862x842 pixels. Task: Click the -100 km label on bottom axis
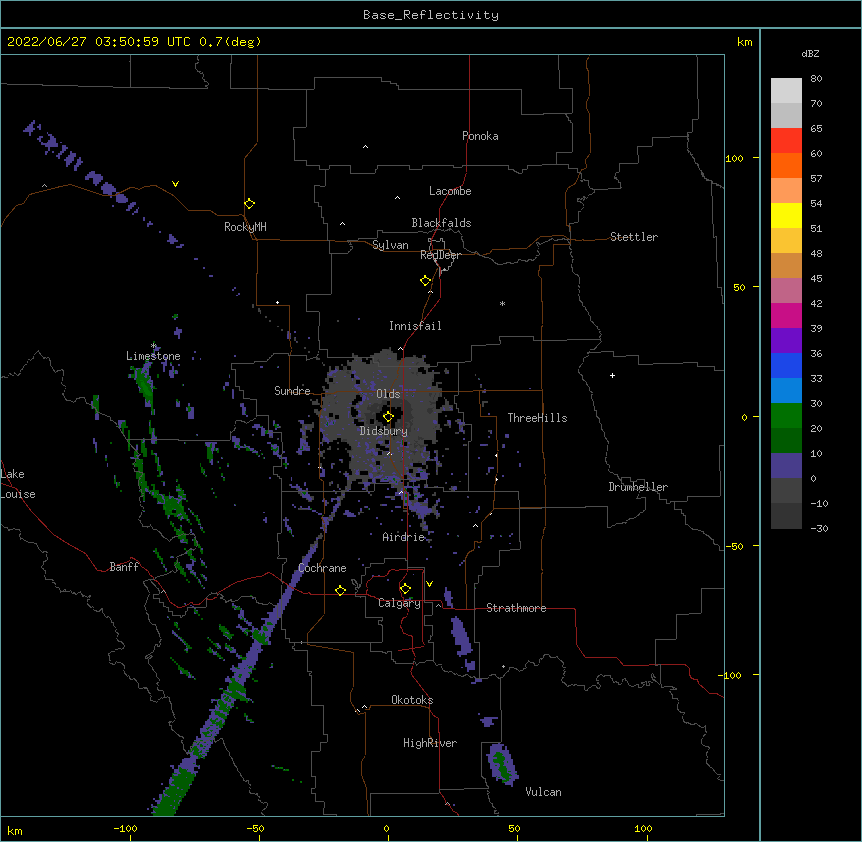125,828
